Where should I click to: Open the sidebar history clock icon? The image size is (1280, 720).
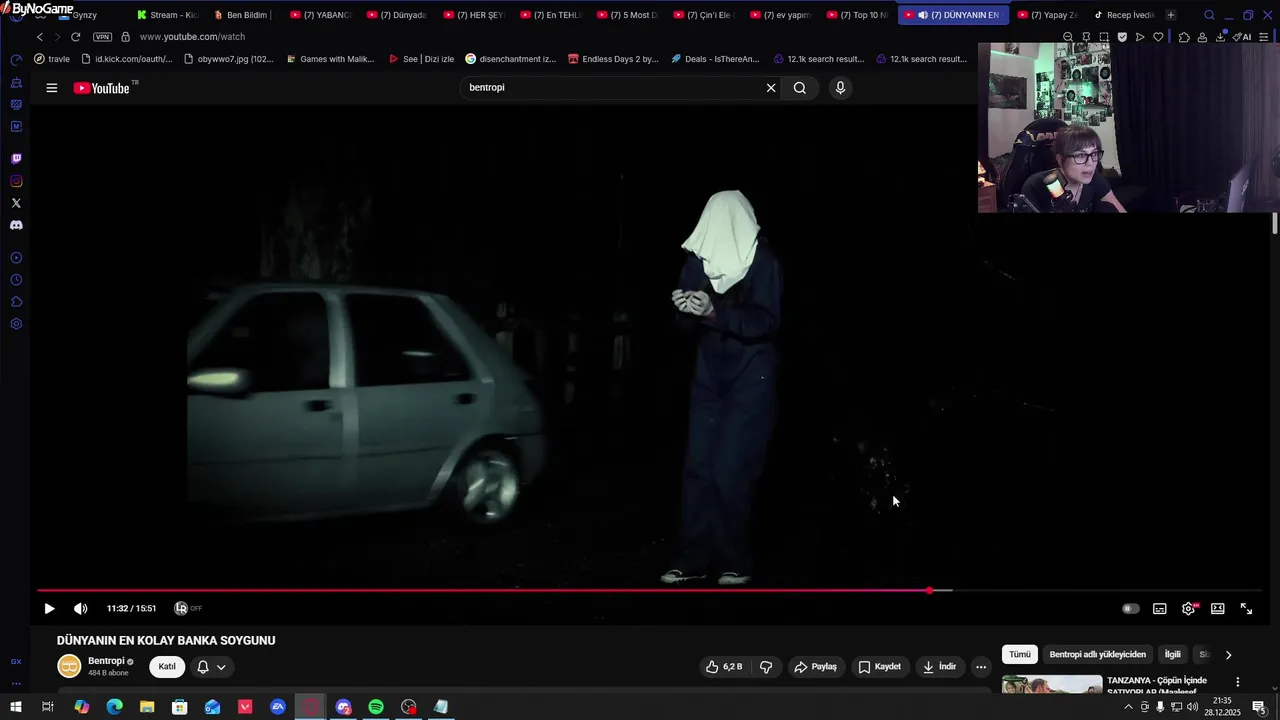(16, 280)
